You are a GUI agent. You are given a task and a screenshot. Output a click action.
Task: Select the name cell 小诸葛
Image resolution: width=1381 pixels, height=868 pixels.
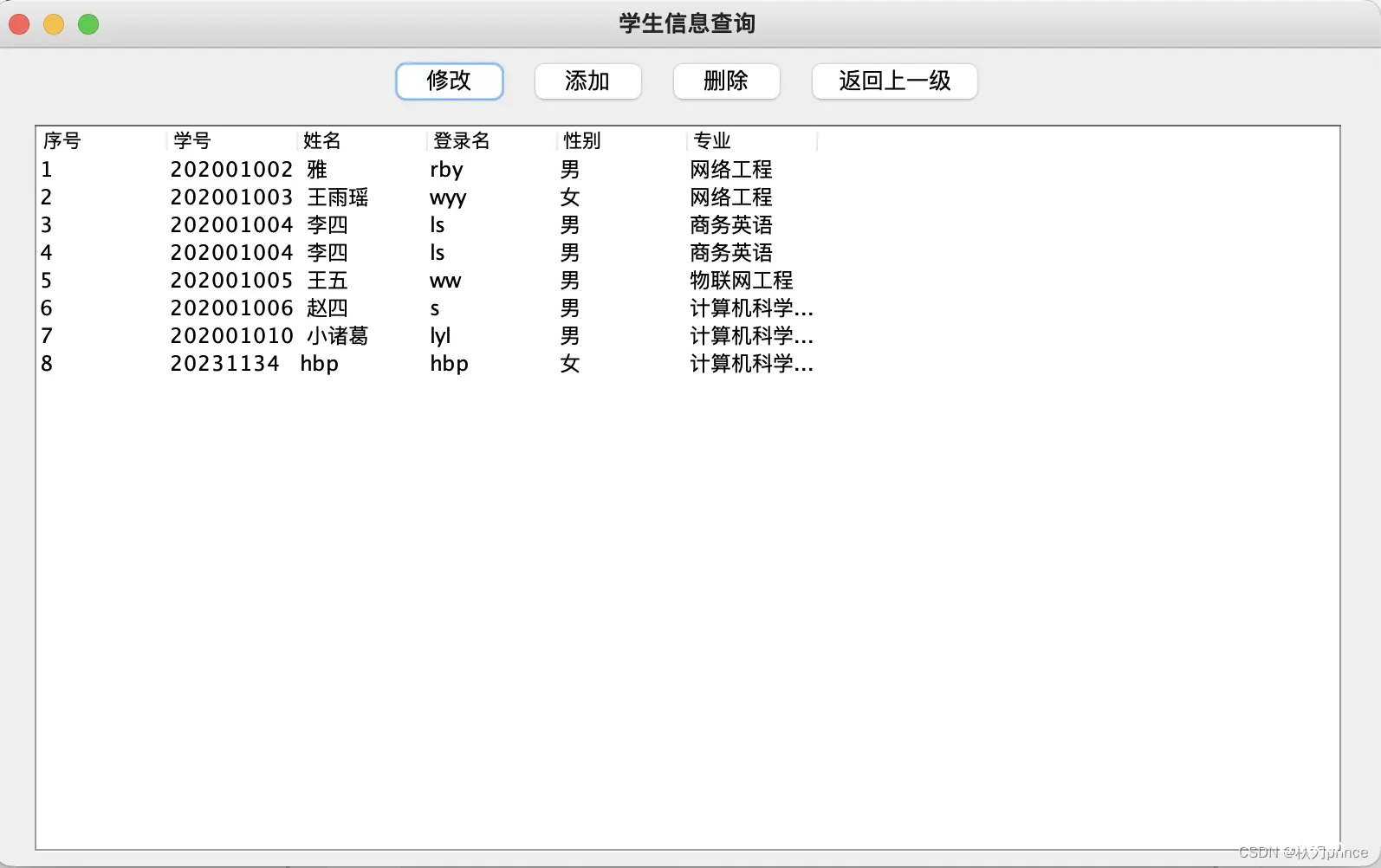[361, 336]
